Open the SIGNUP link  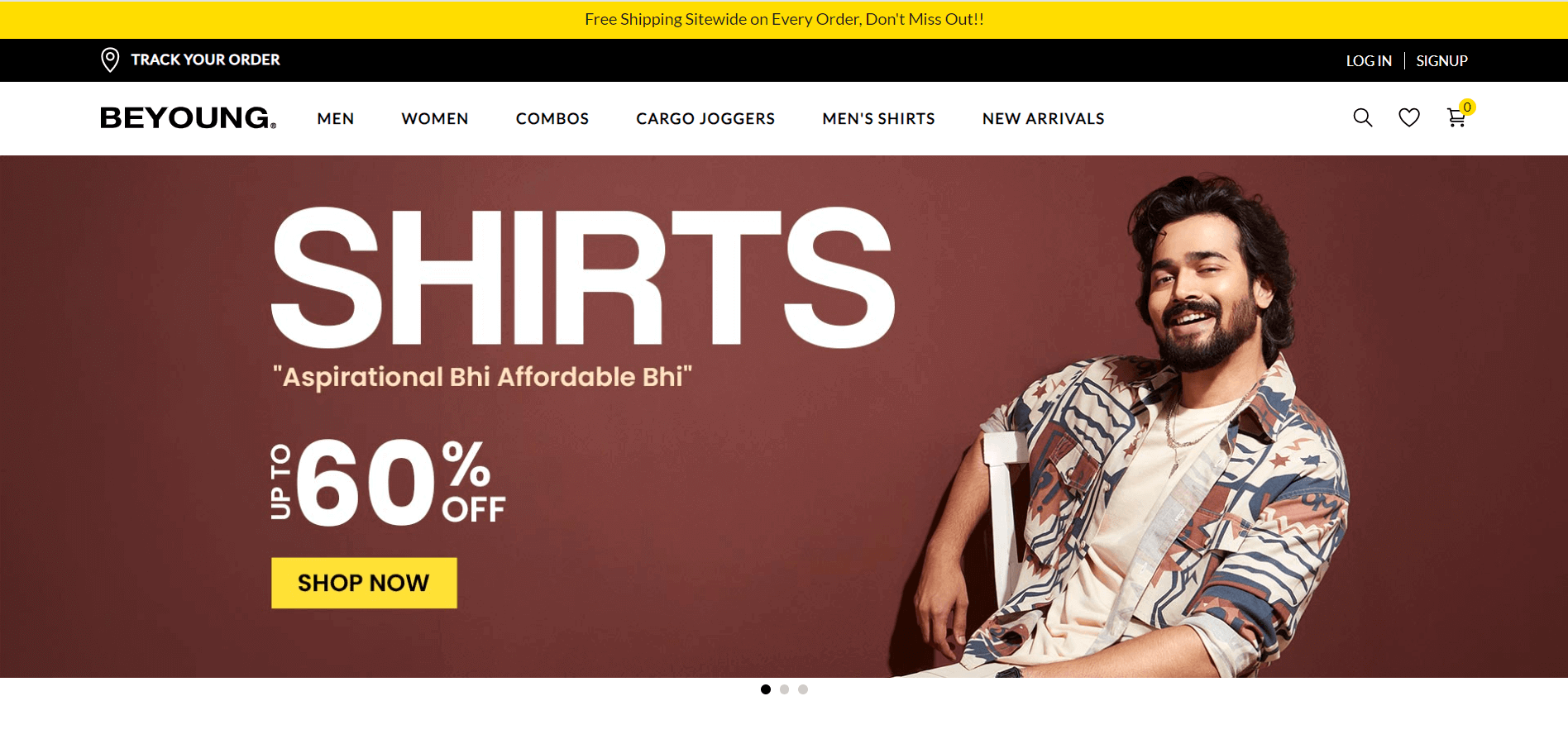[1441, 61]
